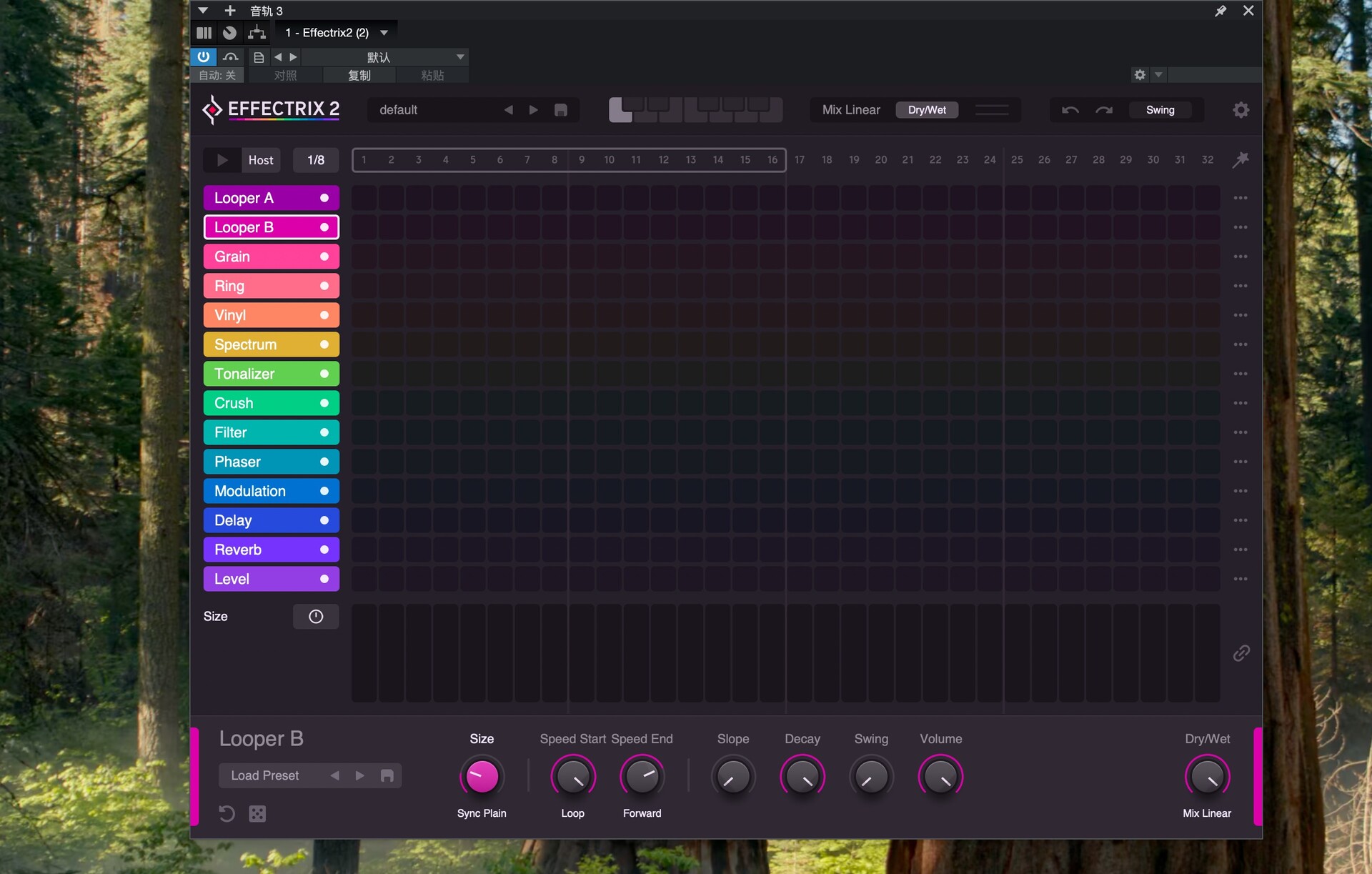Load the previous host preset arrow

278,56
